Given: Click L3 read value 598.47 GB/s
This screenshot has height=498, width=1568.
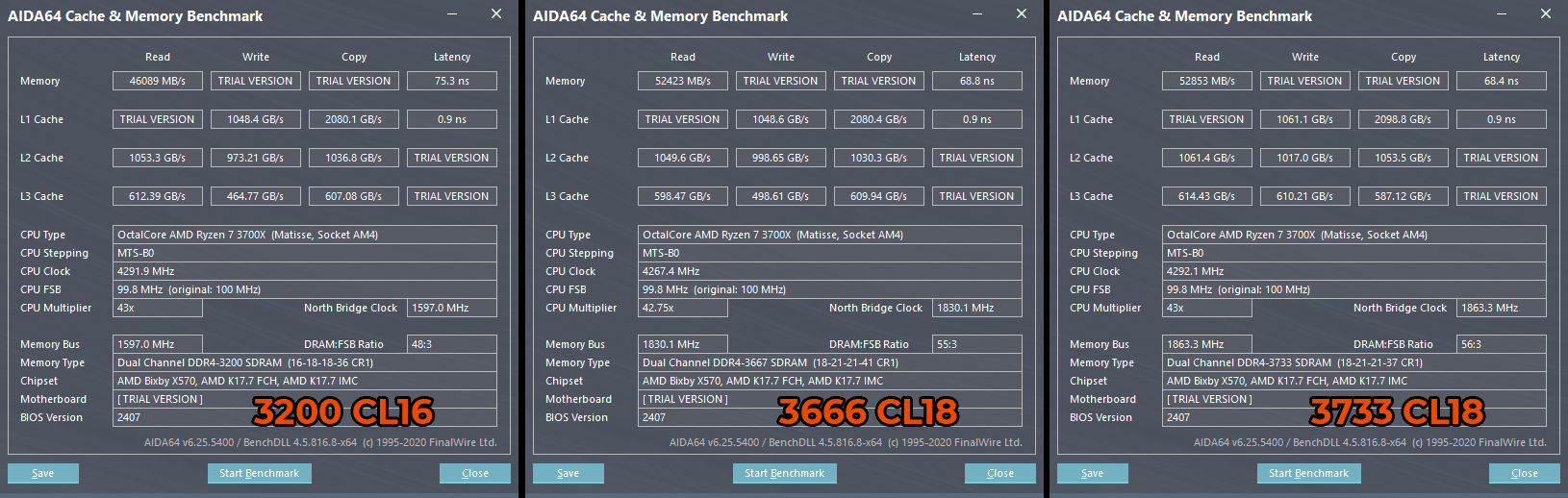Looking at the screenshot, I should pyautogui.click(x=683, y=196).
